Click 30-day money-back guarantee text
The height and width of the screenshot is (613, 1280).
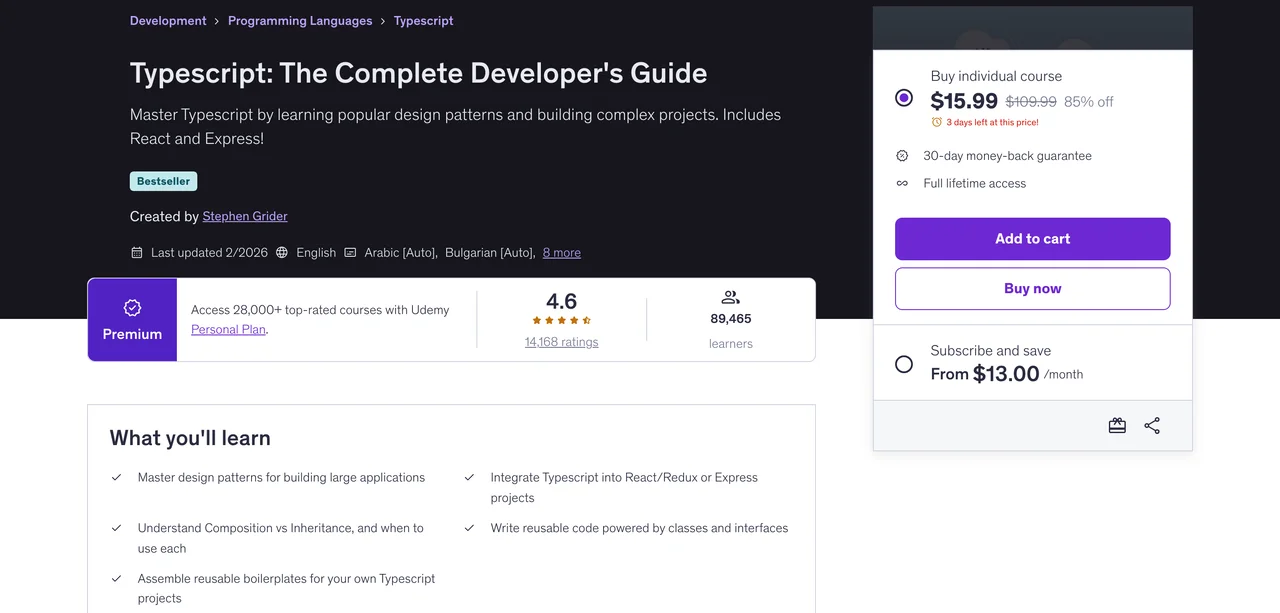[1008, 156]
